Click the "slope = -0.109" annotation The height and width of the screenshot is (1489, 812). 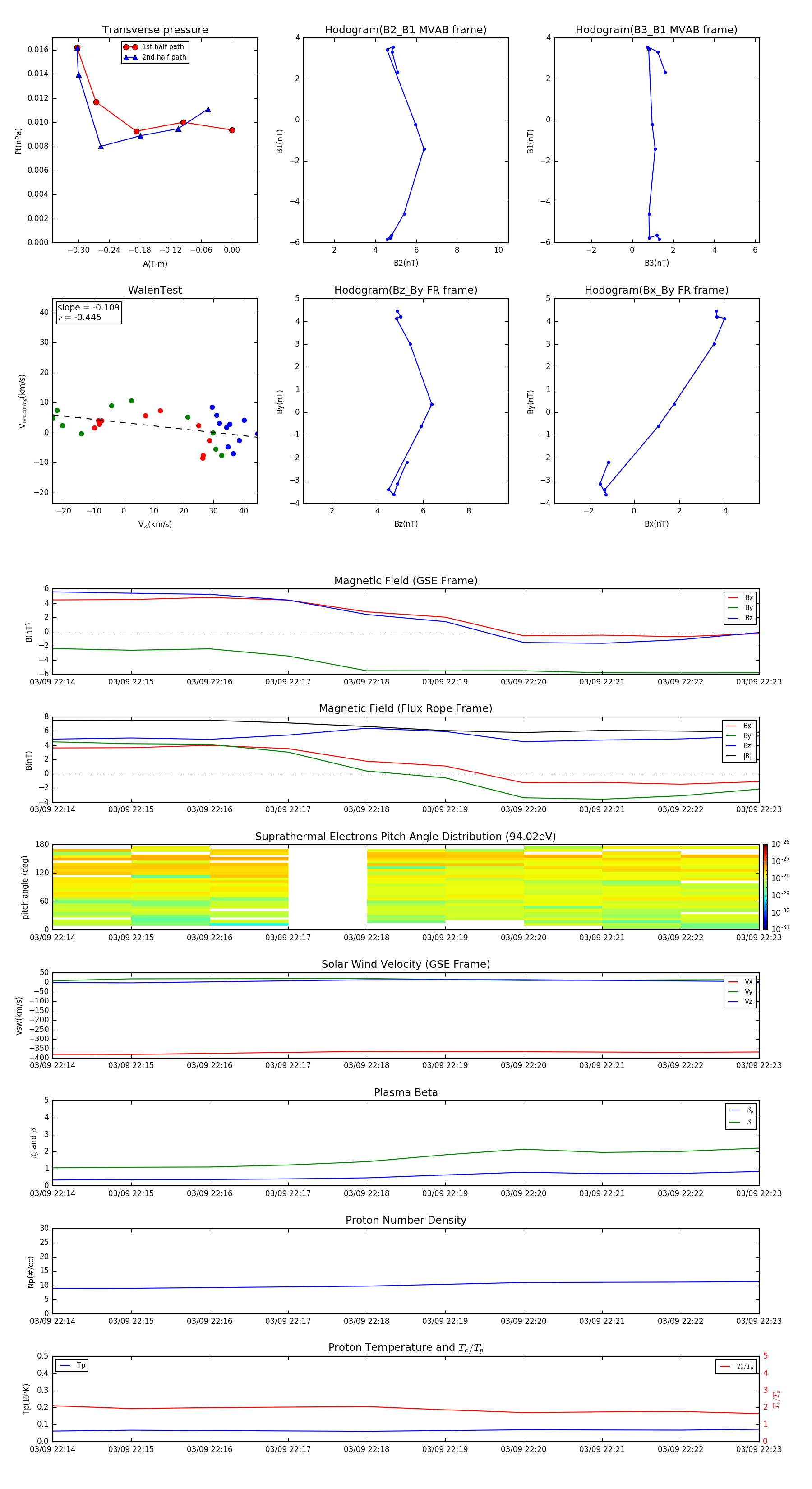click(88, 308)
